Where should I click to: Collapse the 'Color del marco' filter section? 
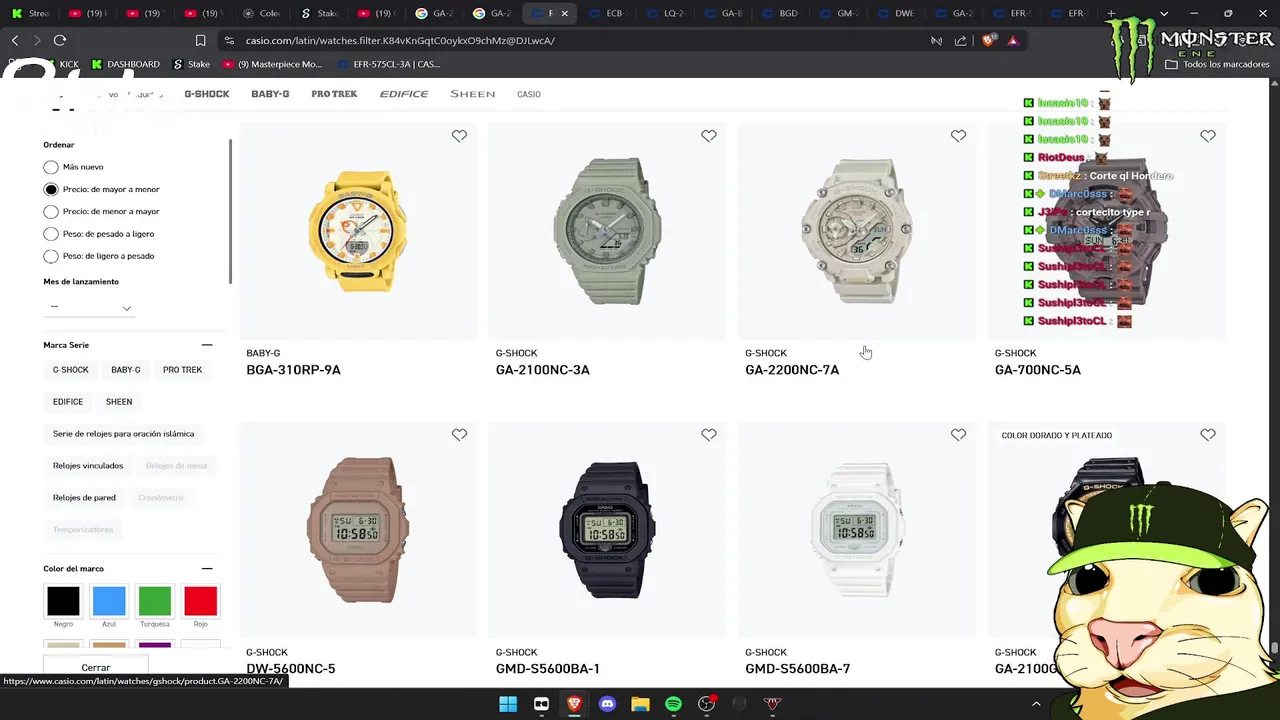[x=207, y=569]
